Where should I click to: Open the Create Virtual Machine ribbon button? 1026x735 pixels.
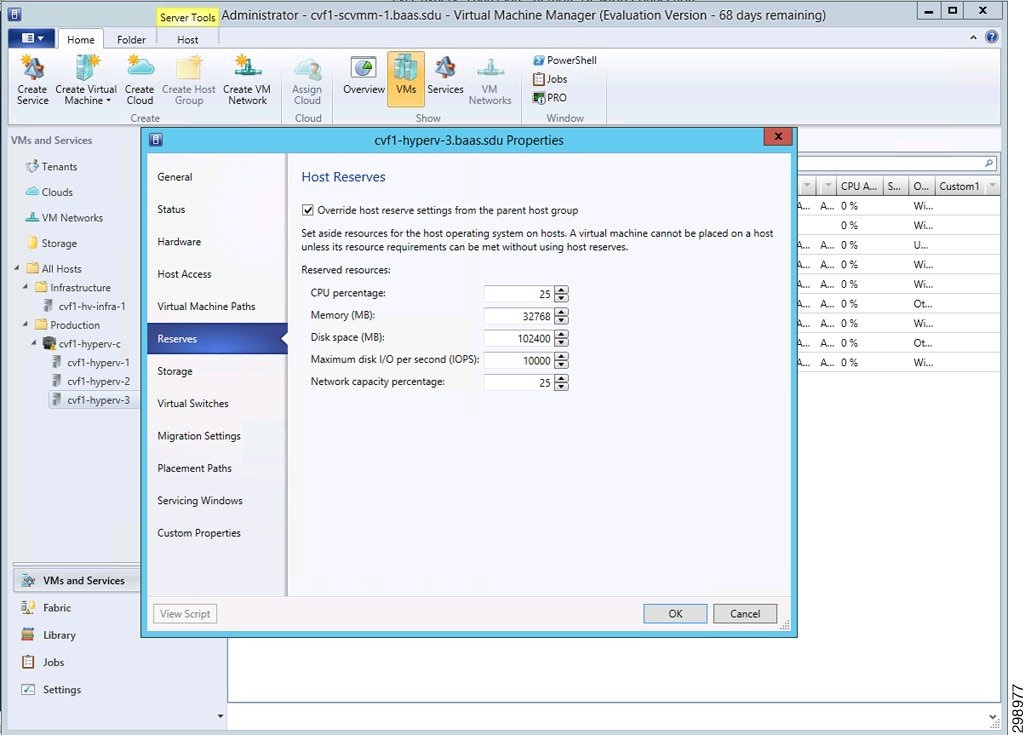(86, 80)
